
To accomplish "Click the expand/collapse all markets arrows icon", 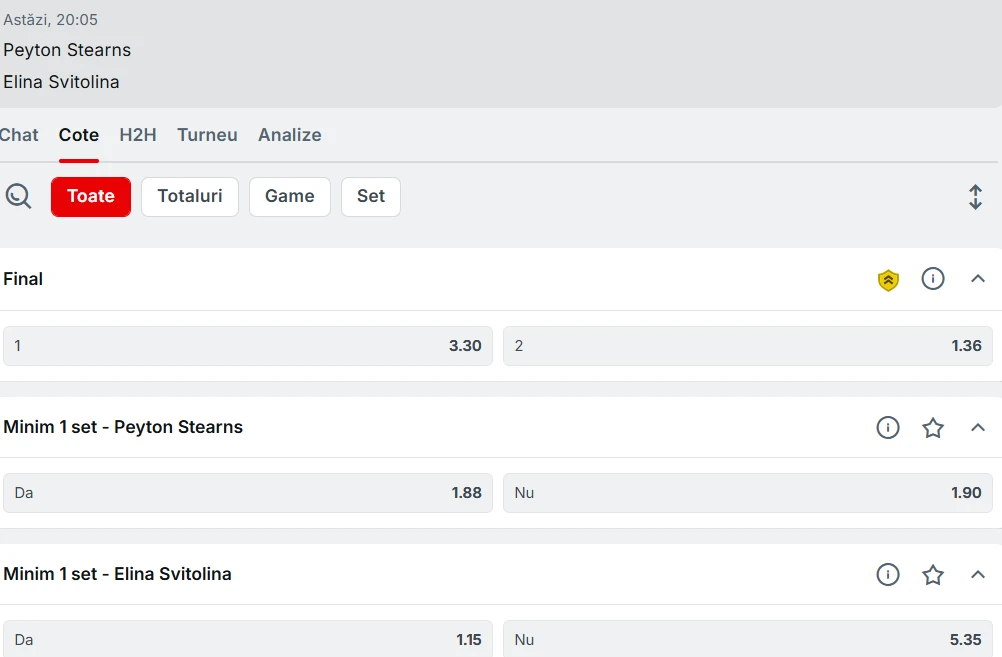I will (975, 197).
